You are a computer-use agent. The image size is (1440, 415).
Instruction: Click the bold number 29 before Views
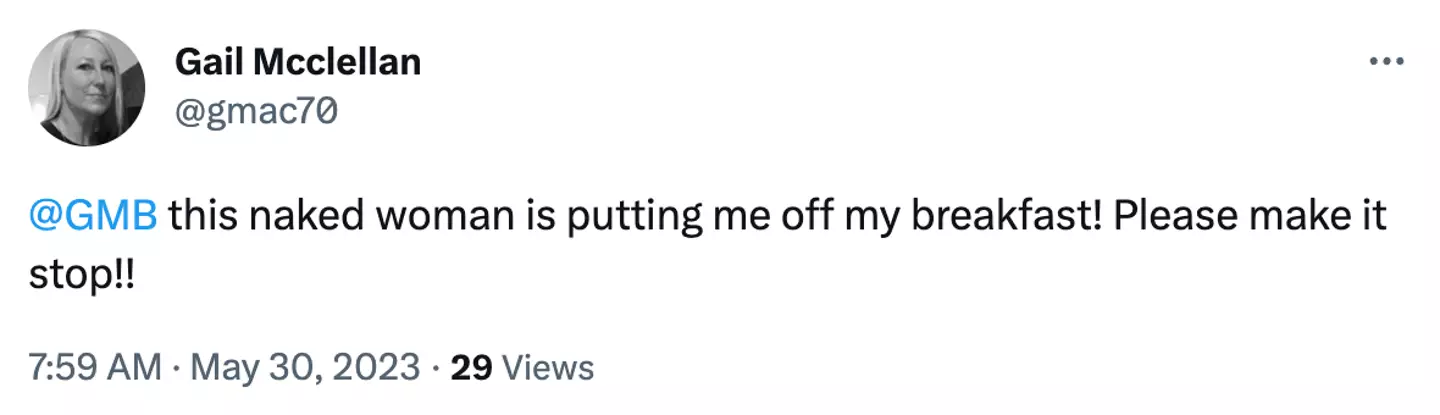pyautogui.click(x=471, y=367)
